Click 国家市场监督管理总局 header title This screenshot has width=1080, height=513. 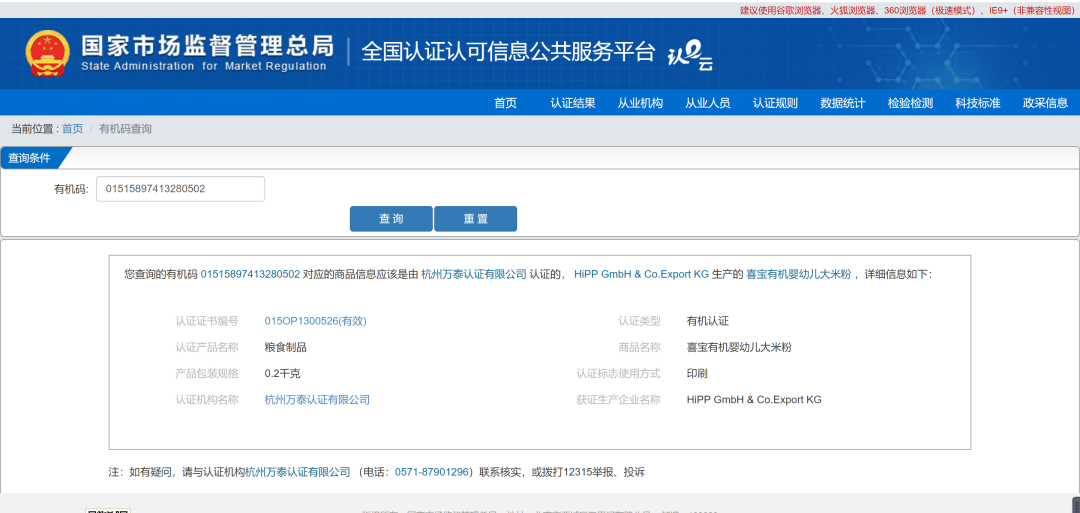(207, 45)
